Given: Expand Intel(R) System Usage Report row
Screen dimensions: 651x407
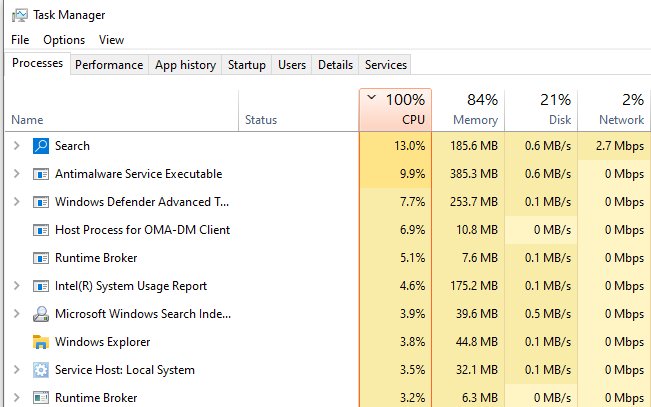Looking at the screenshot, I should pos(17,286).
